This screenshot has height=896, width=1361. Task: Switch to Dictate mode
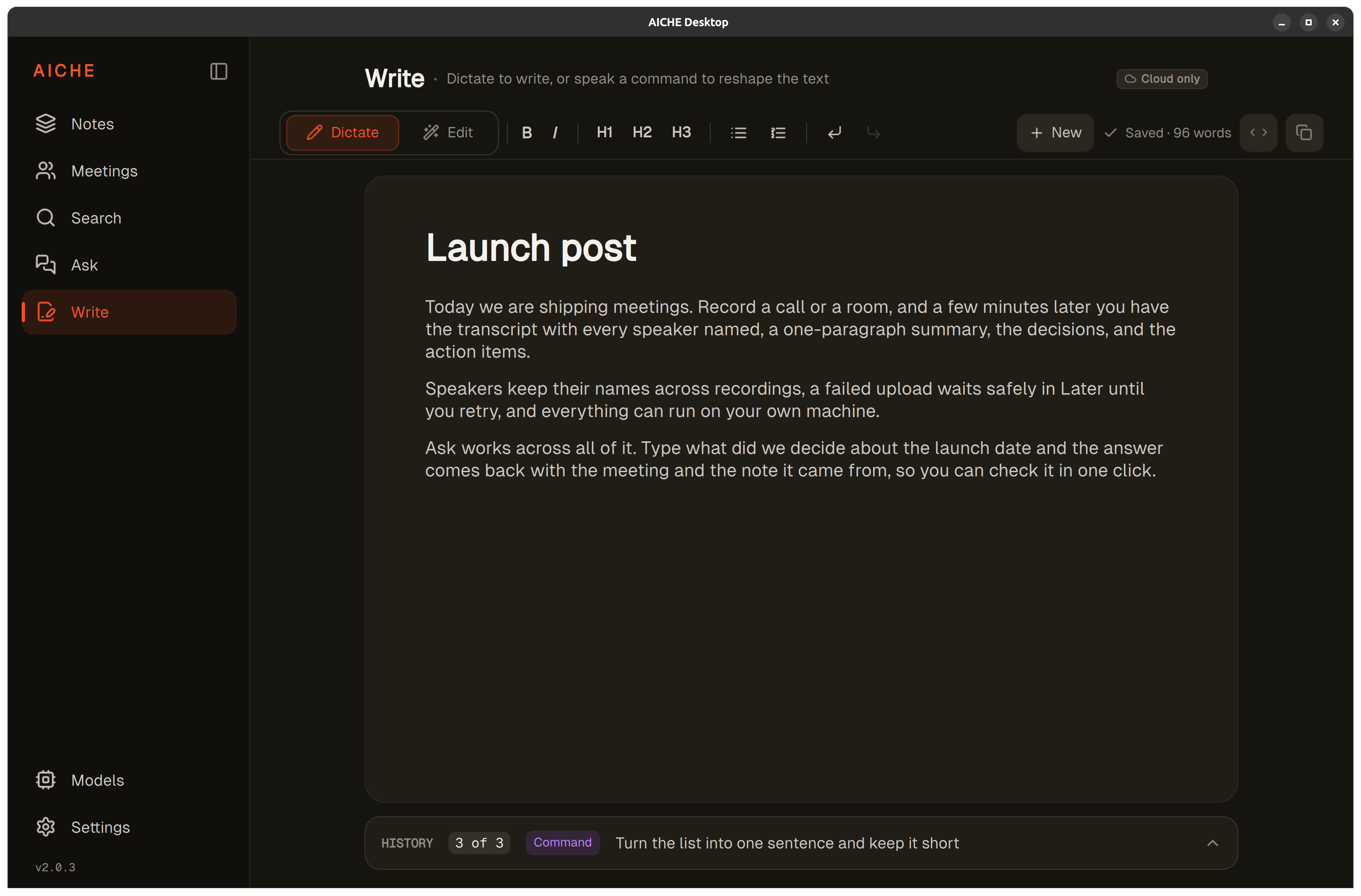tap(342, 133)
